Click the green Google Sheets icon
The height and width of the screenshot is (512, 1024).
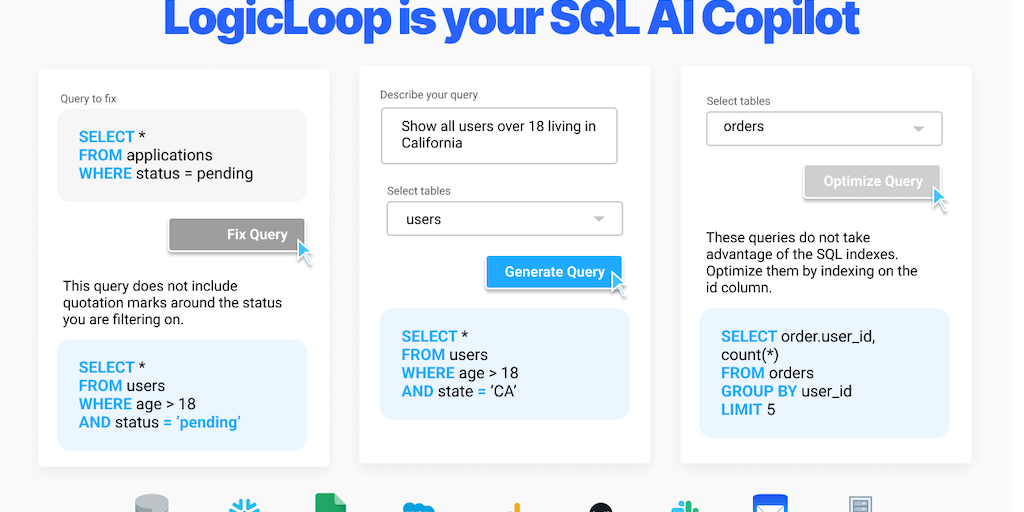coord(330,503)
